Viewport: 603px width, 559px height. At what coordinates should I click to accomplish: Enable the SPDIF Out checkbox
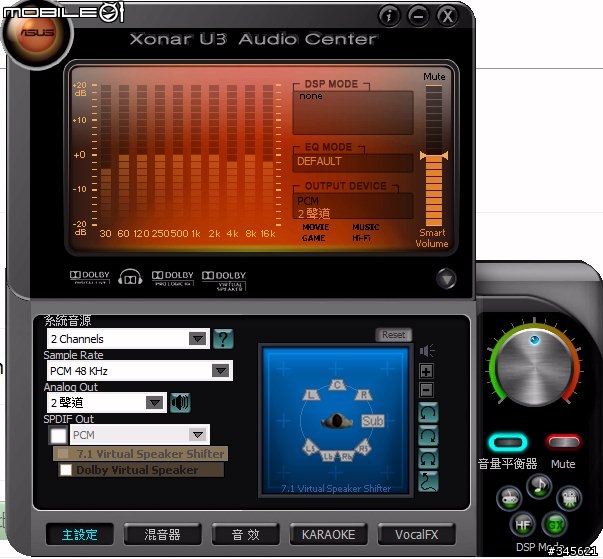pyautogui.click(x=58, y=435)
